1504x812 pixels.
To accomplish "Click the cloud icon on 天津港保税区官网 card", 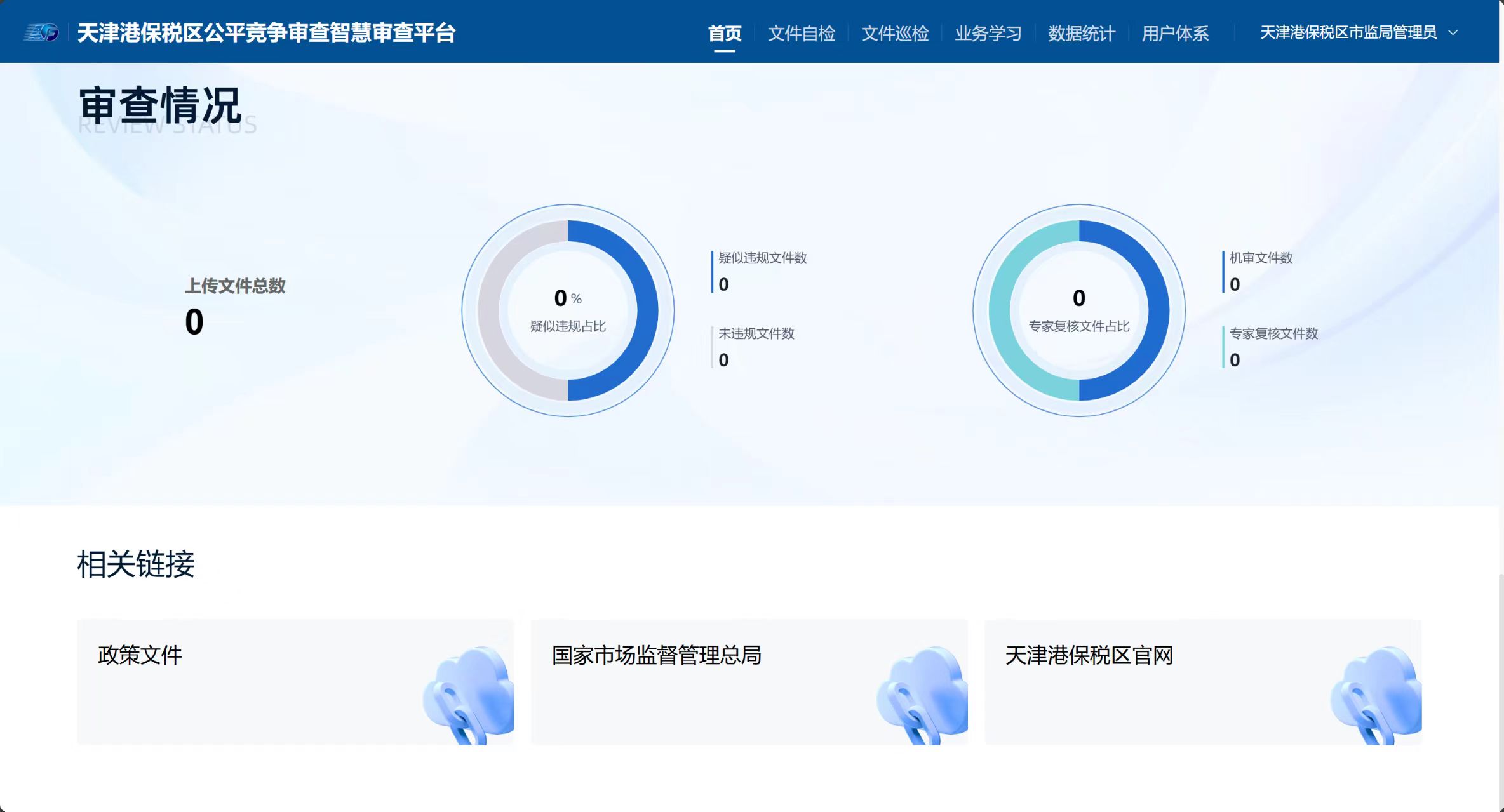I will [1376, 693].
